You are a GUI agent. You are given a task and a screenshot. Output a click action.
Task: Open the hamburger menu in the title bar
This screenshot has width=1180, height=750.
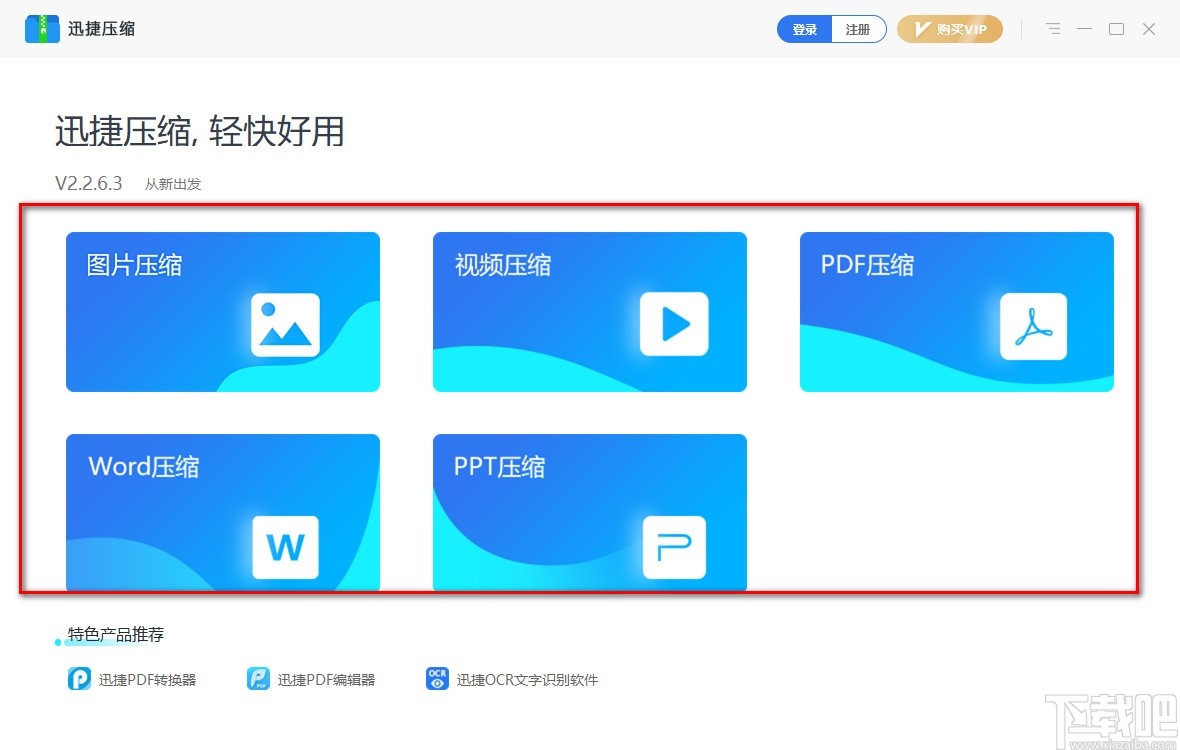tap(1053, 29)
